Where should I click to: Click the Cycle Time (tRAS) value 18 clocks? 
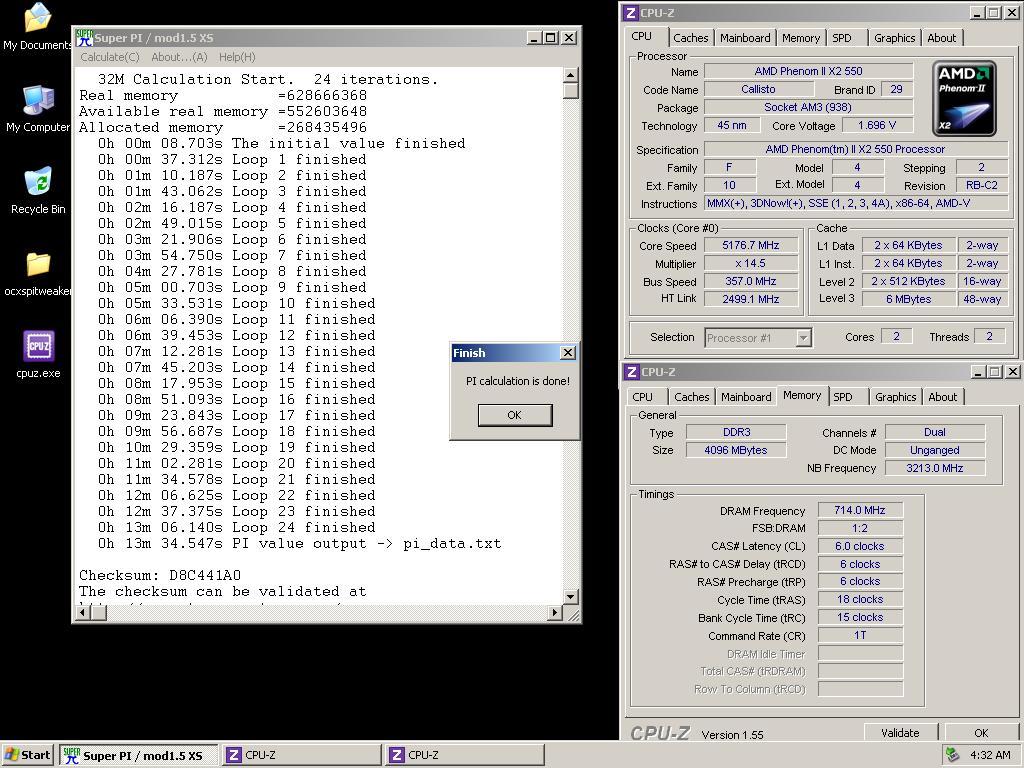(x=860, y=600)
